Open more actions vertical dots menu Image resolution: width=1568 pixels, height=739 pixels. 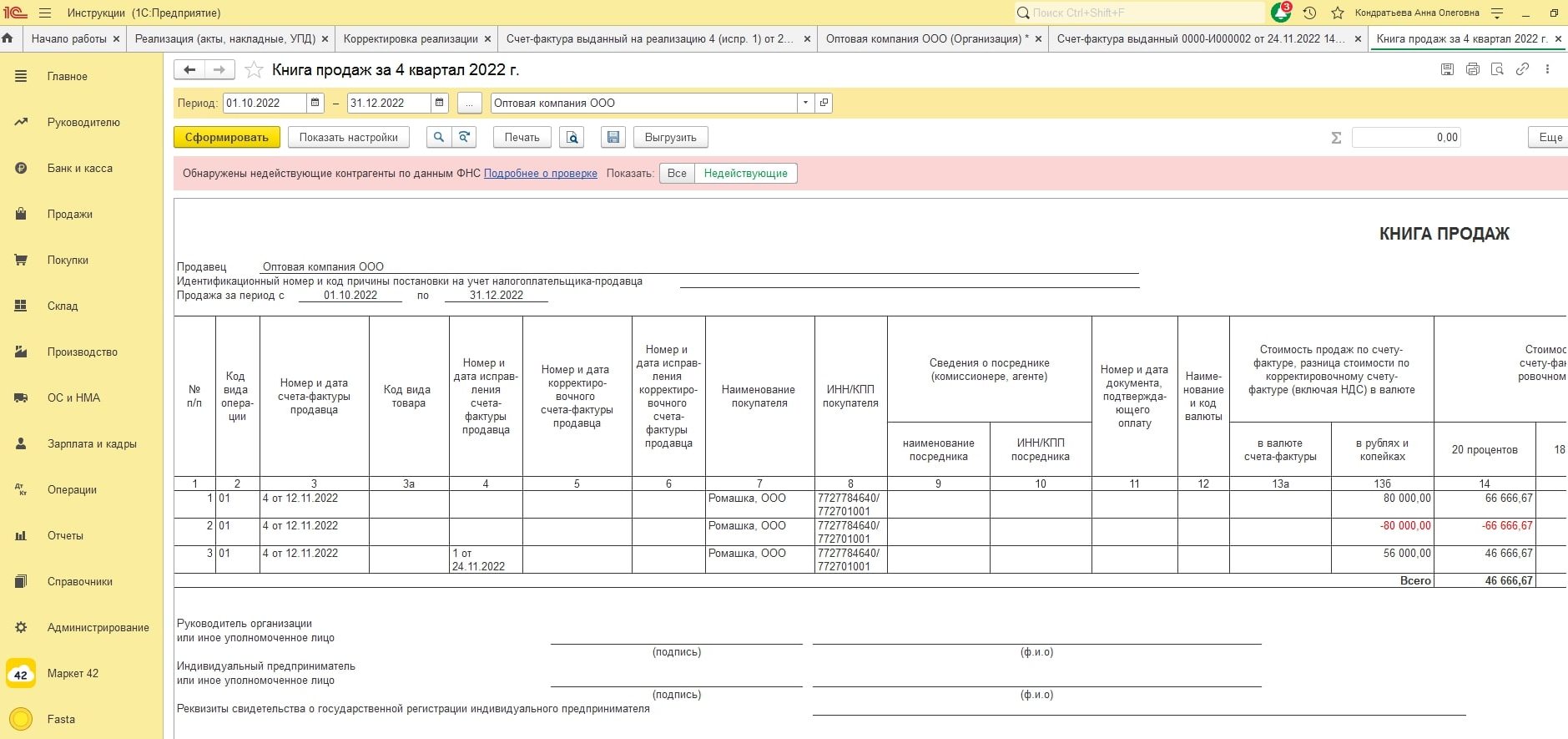[x=1547, y=69]
